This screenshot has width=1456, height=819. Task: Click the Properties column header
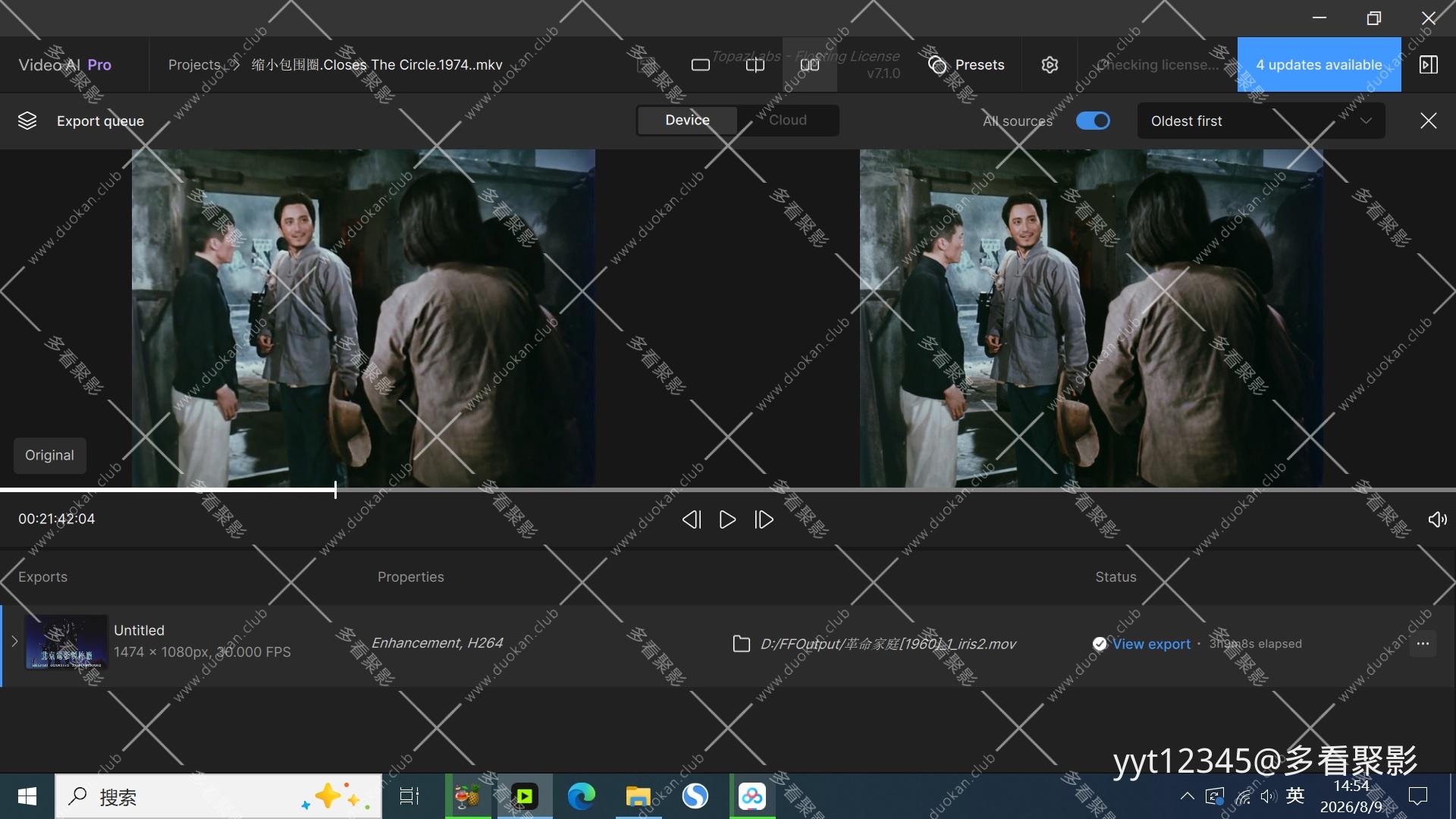click(411, 577)
